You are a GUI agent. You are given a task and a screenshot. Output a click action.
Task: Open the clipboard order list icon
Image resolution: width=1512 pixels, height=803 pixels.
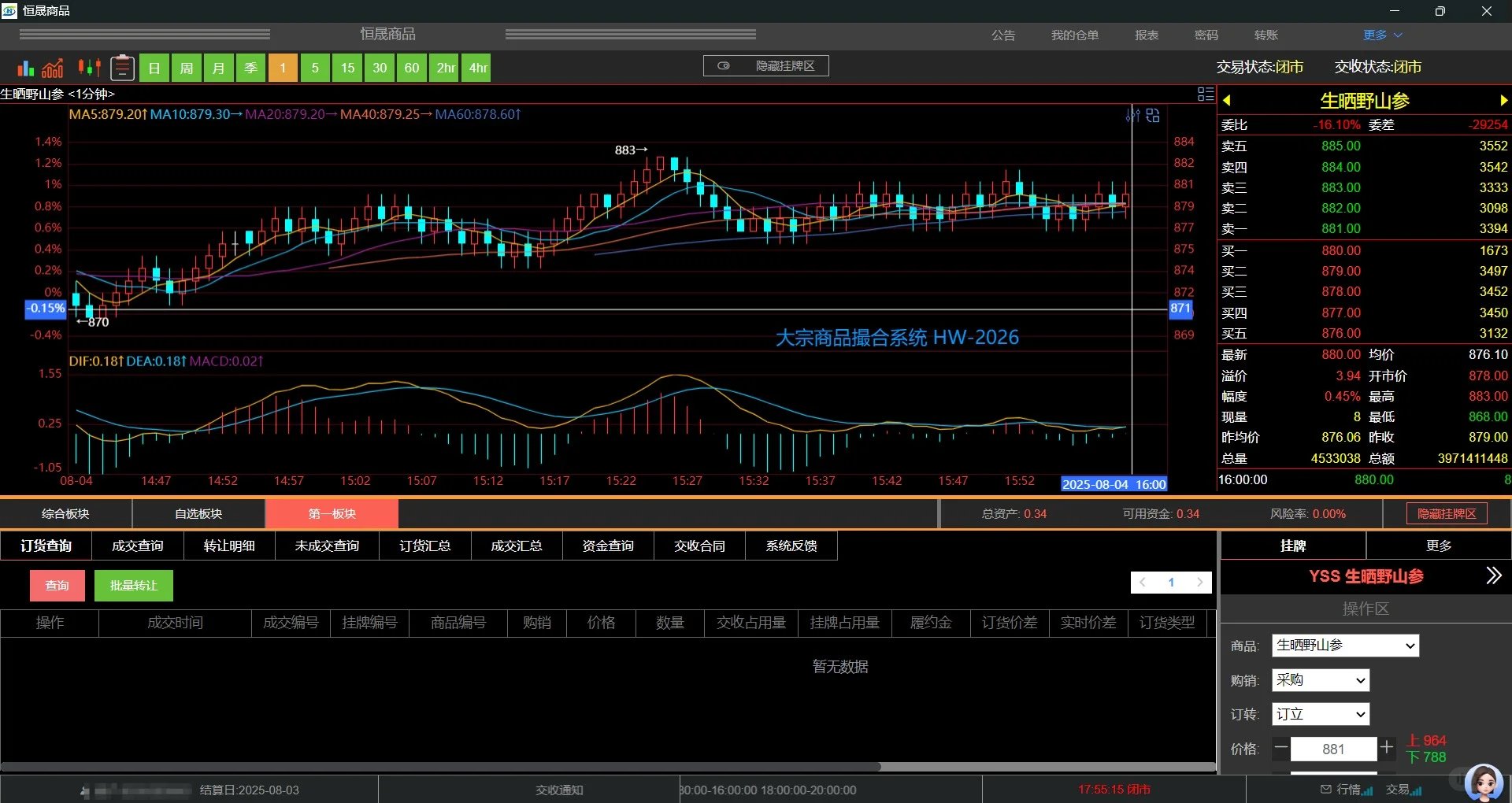coord(122,68)
